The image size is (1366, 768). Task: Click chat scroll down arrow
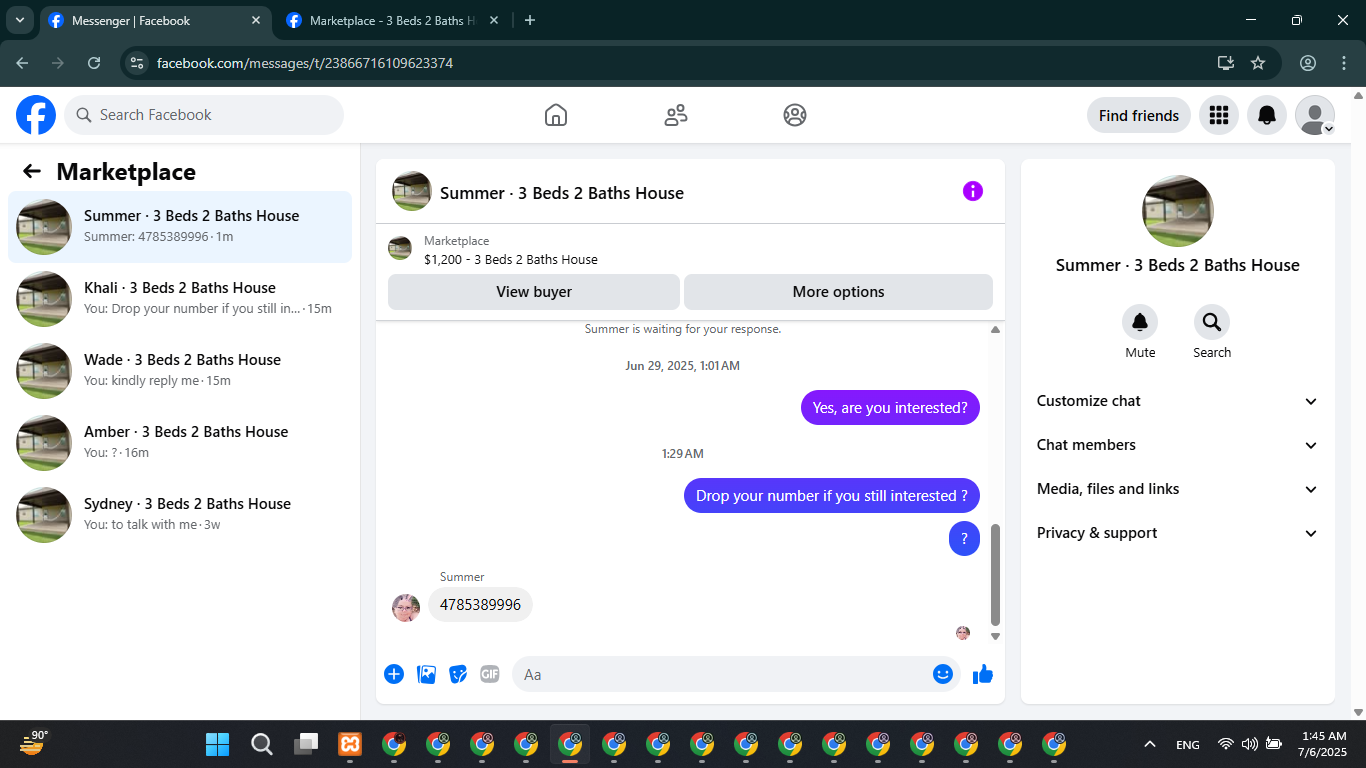point(995,636)
